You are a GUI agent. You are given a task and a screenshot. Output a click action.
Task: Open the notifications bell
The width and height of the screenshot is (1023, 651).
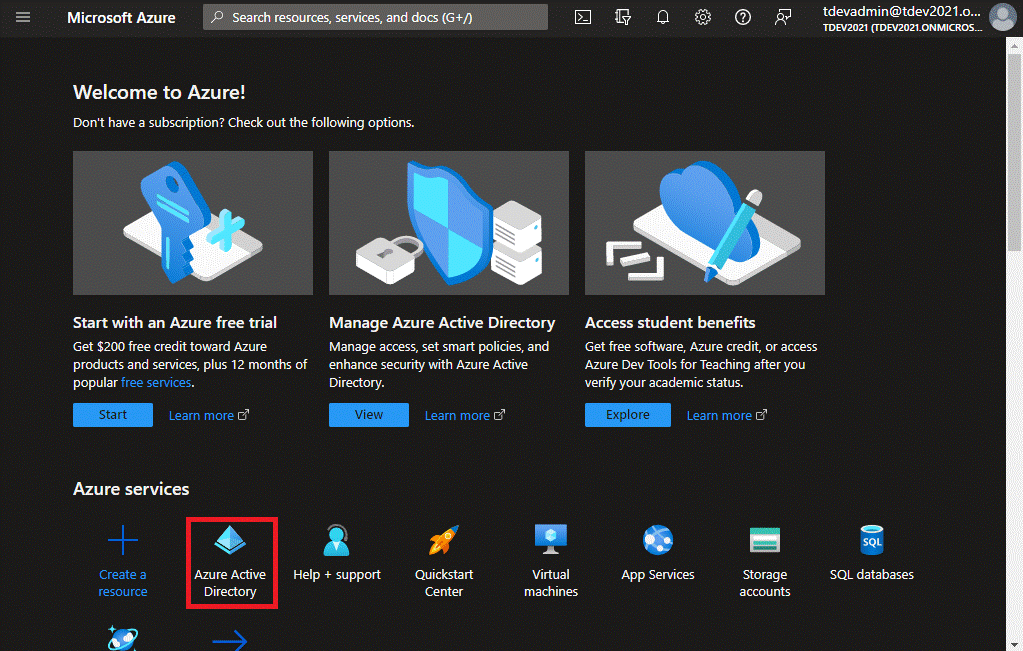(662, 17)
